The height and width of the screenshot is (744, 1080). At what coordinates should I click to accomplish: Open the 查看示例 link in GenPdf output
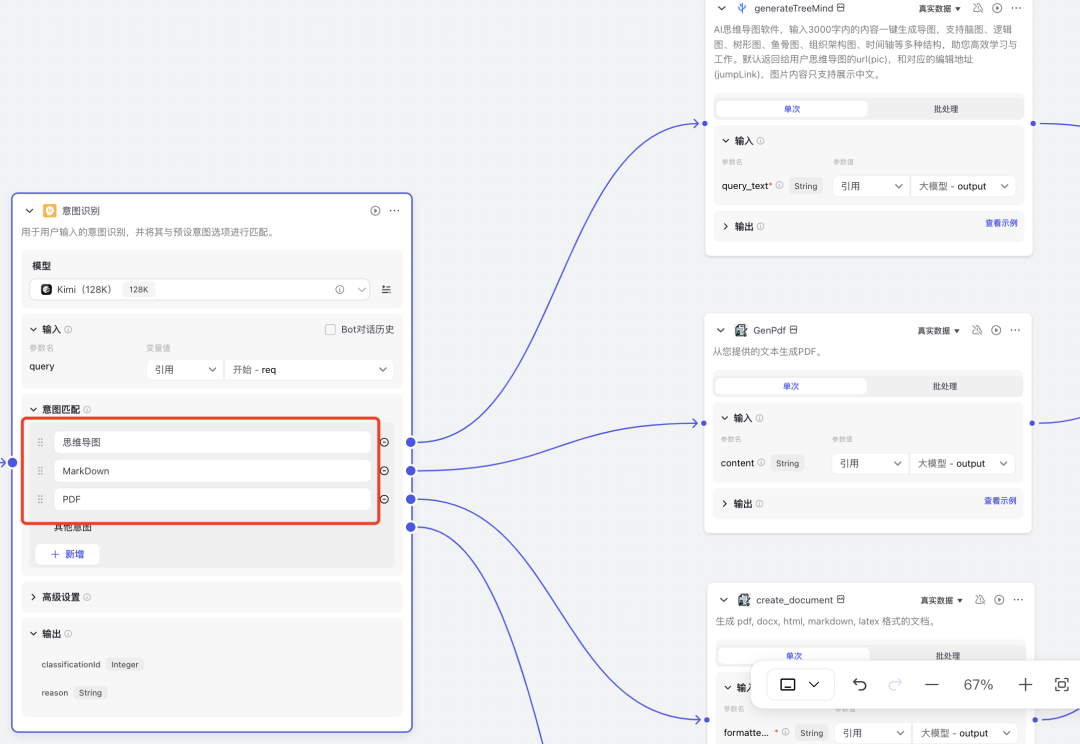[999, 501]
